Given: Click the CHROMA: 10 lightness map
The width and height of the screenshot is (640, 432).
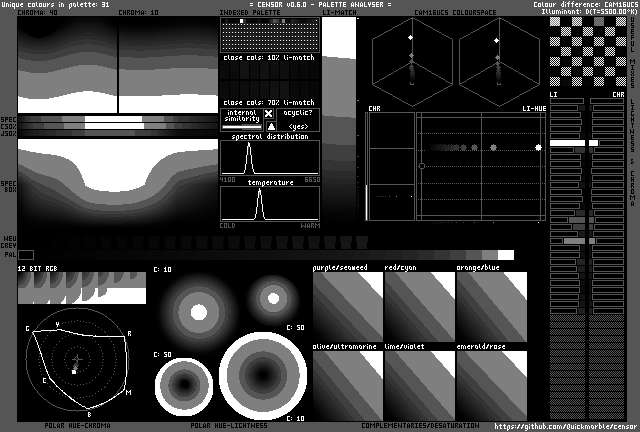Looking at the screenshot, I should (168, 65).
